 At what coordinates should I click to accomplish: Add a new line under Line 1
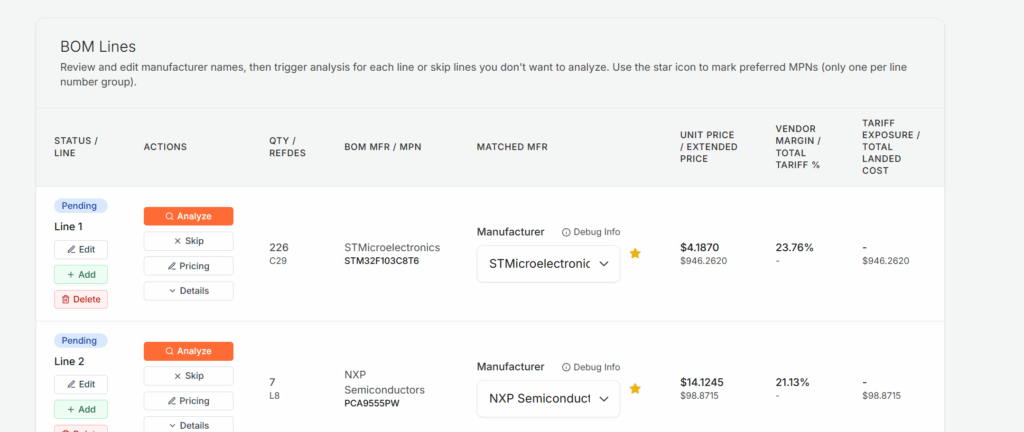(x=80, y=274)
